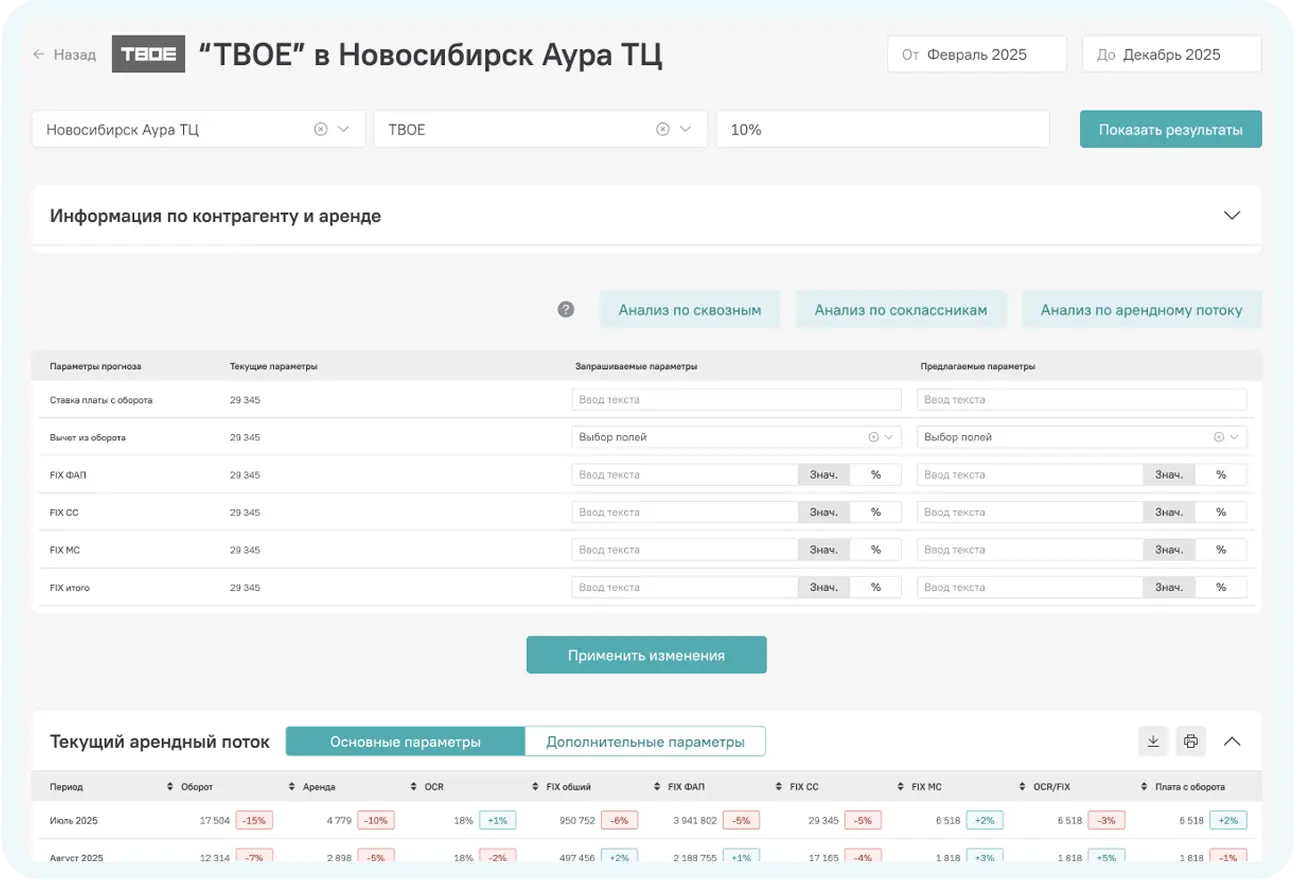
Task: Go back using the Назад link
Action: [x=65, y=55]
